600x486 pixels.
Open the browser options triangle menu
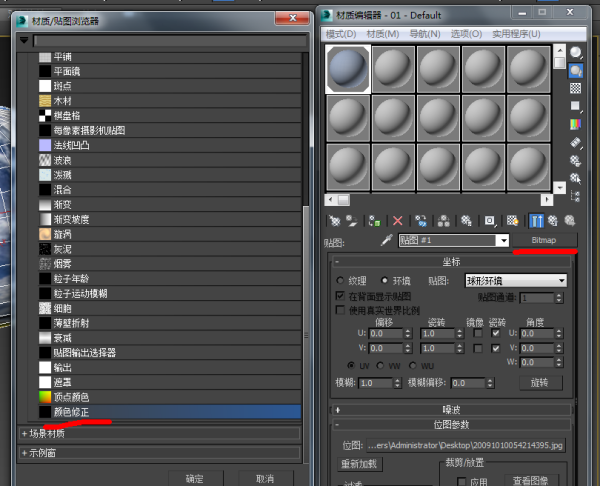point(24,40)
